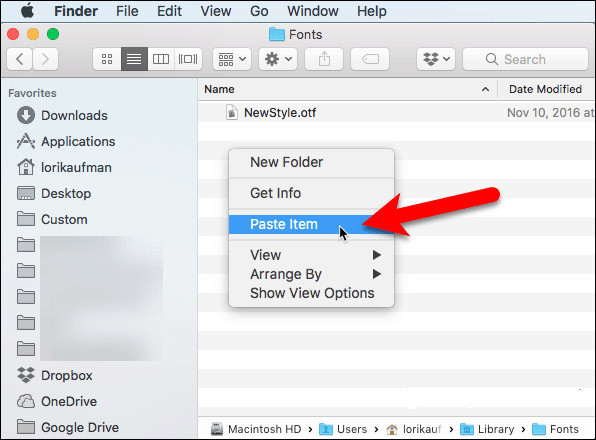
Task: Switch to list view
Action: (x=134, y=59)
